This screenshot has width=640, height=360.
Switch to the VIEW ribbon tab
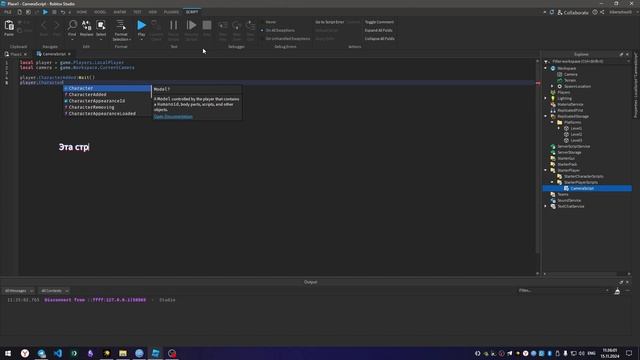click(x=153, y=12)
